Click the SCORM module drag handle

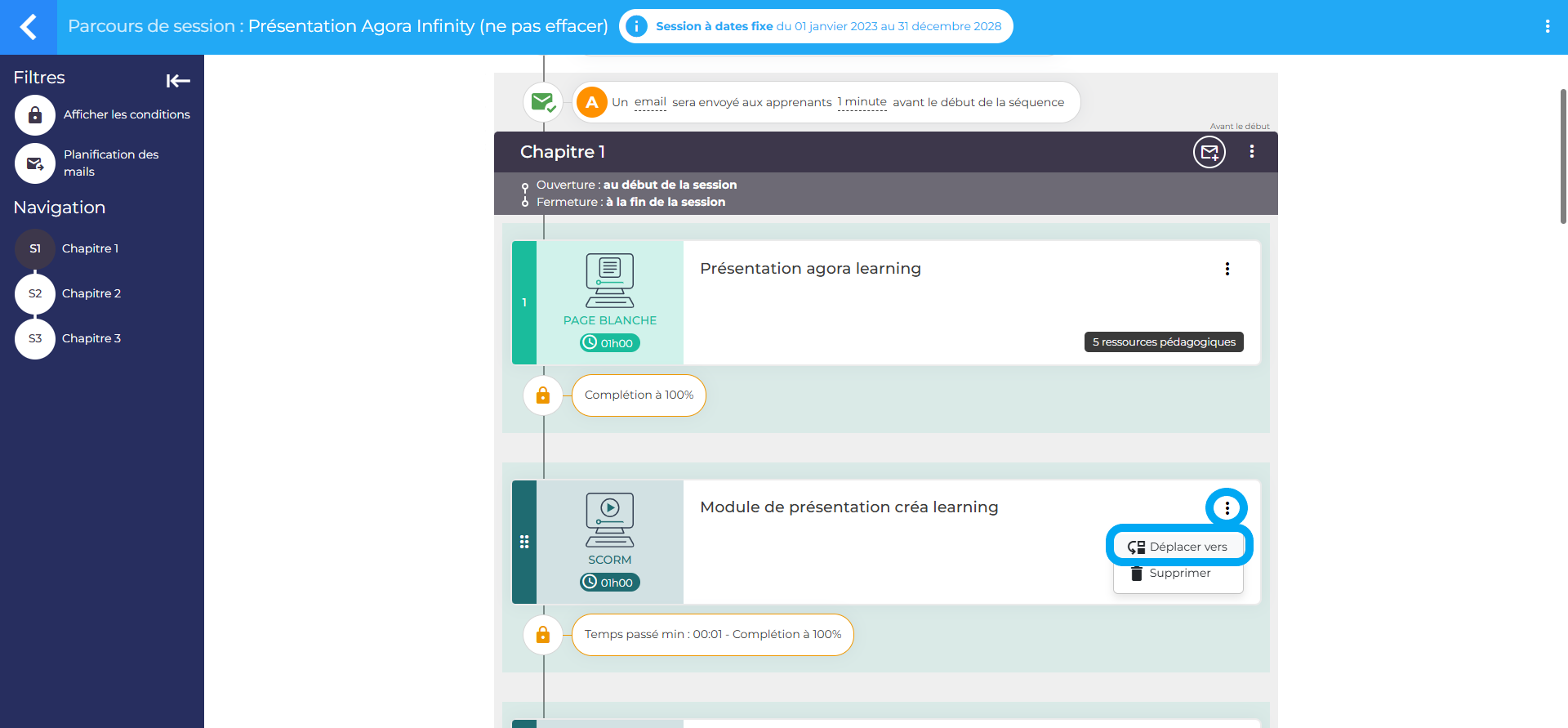[x=524, y=542]
